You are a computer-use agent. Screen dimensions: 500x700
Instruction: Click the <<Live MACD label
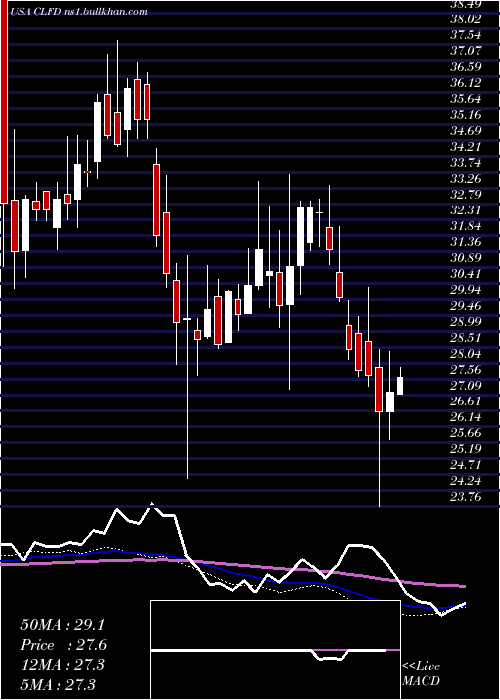(x=421, y=674)
